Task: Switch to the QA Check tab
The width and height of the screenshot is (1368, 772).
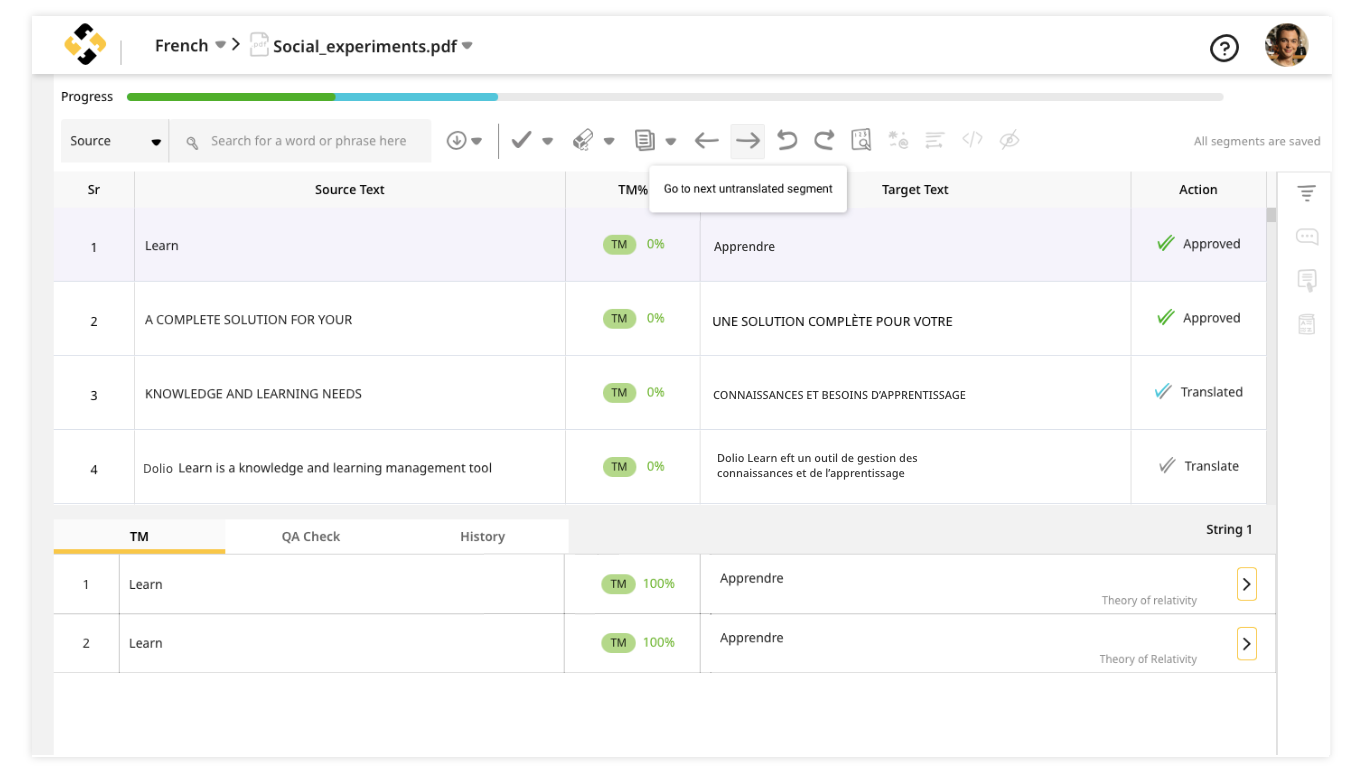Action: pyautogui.click(x=311, y=536)
